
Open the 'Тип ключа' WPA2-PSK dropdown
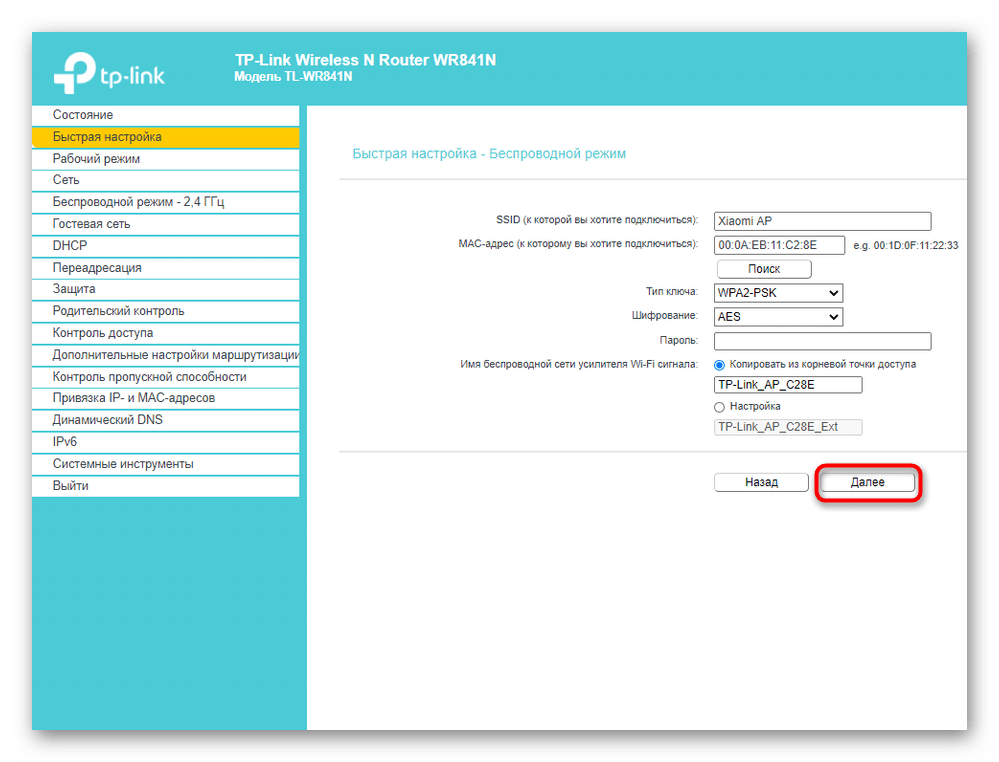coord(779,293)
